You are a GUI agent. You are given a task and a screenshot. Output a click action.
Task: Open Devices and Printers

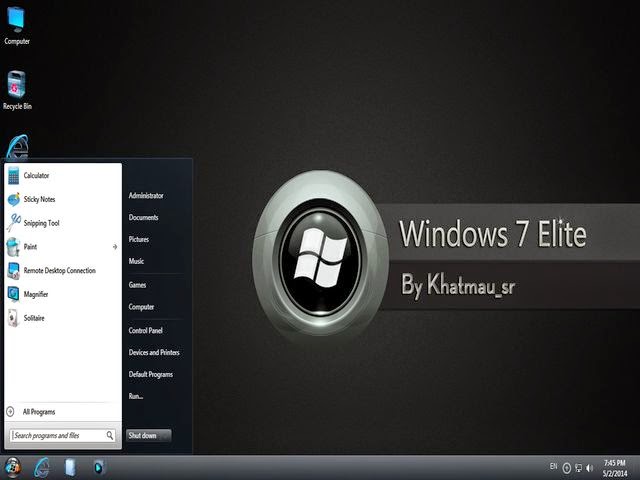pyautogui.click(x=154, y=352)
